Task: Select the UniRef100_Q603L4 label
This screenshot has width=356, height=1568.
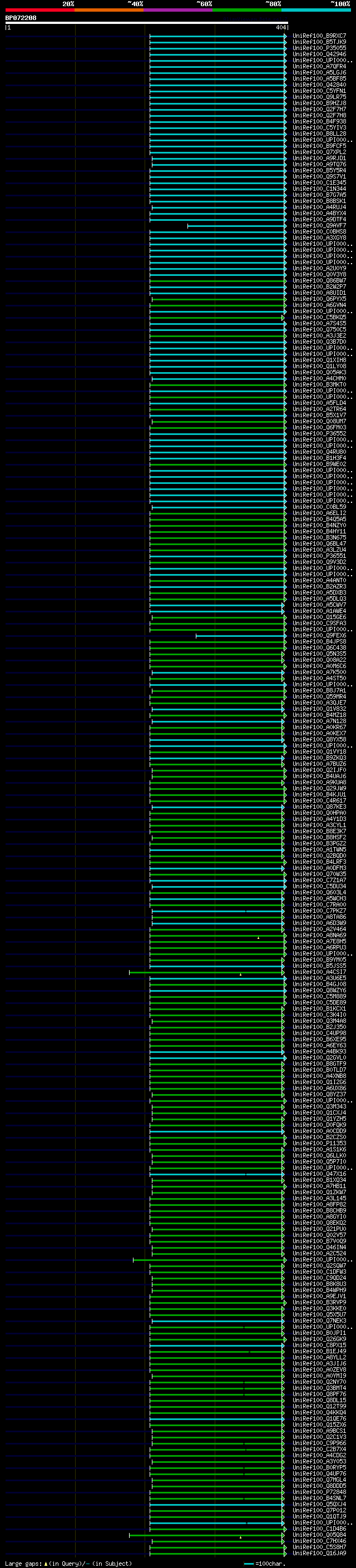Action: click(319, 892)
